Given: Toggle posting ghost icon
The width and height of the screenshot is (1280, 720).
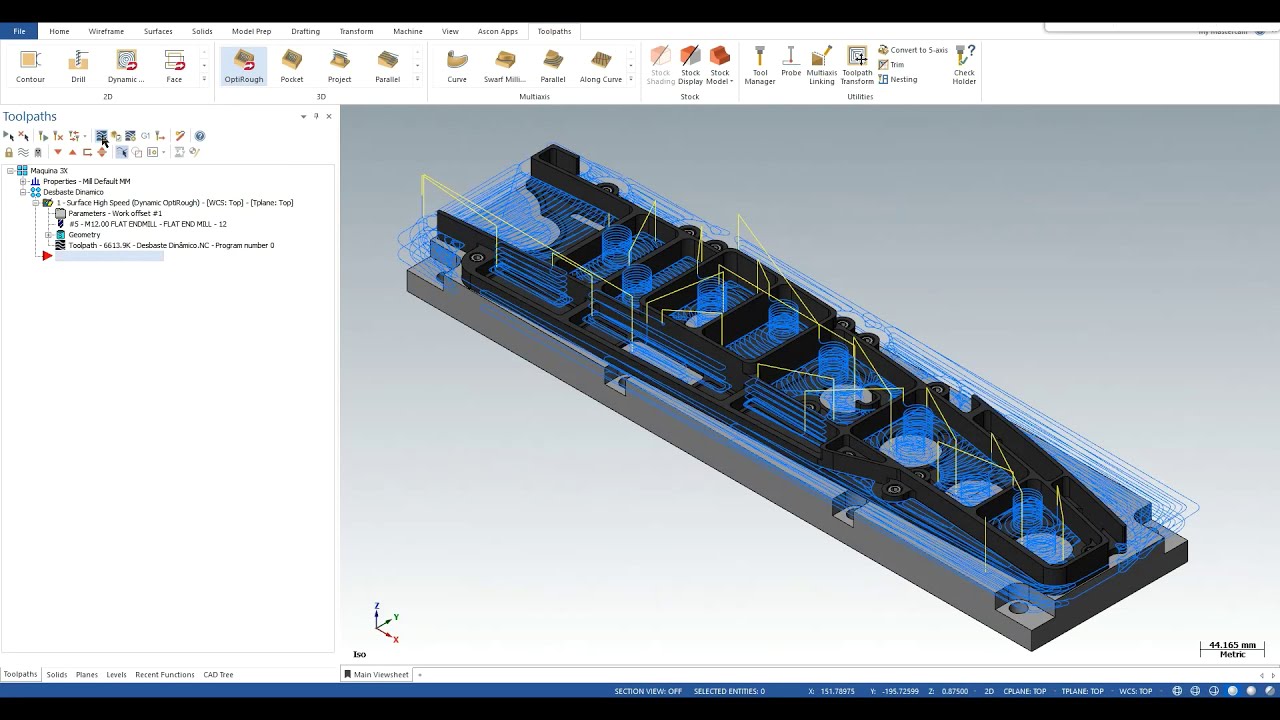Looking at the screenshot, I should (38, 152).
